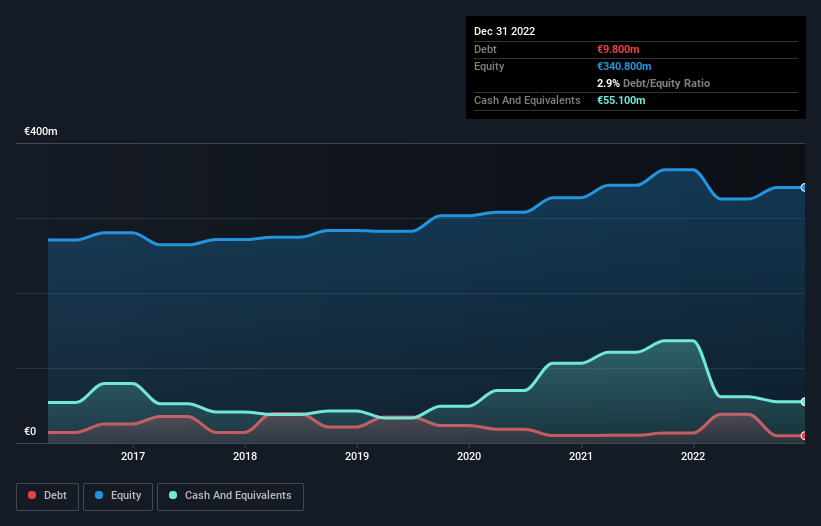Click the Equity label in tooltip
This screenshot has width=821, height=526.
[489, 66]
